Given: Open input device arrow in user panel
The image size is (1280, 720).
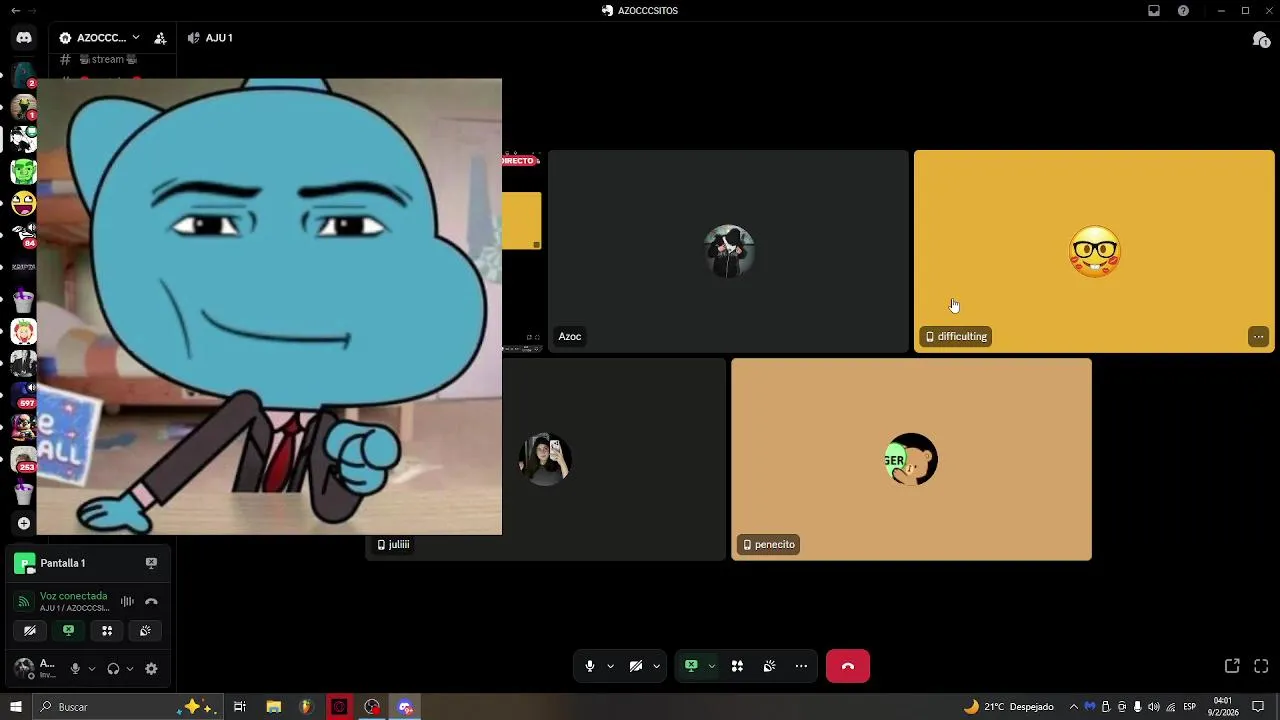Looking at the screenshot, I should 91,669.
